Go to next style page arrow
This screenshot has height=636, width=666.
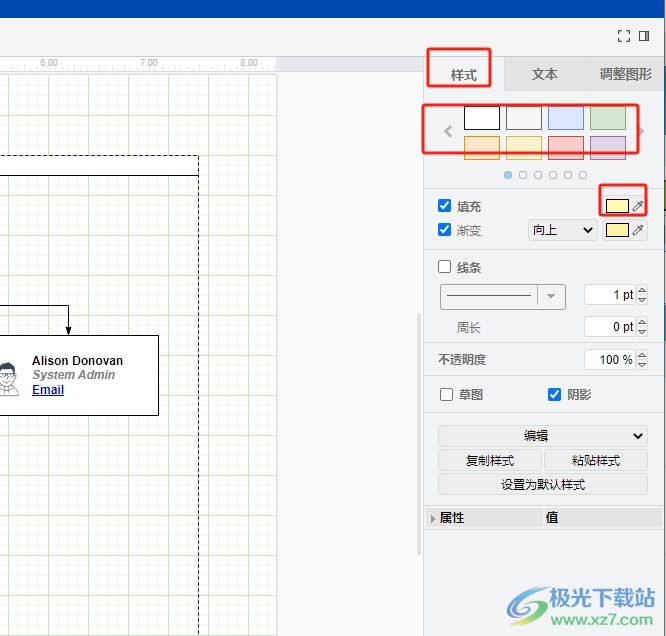tap(642, 131)
